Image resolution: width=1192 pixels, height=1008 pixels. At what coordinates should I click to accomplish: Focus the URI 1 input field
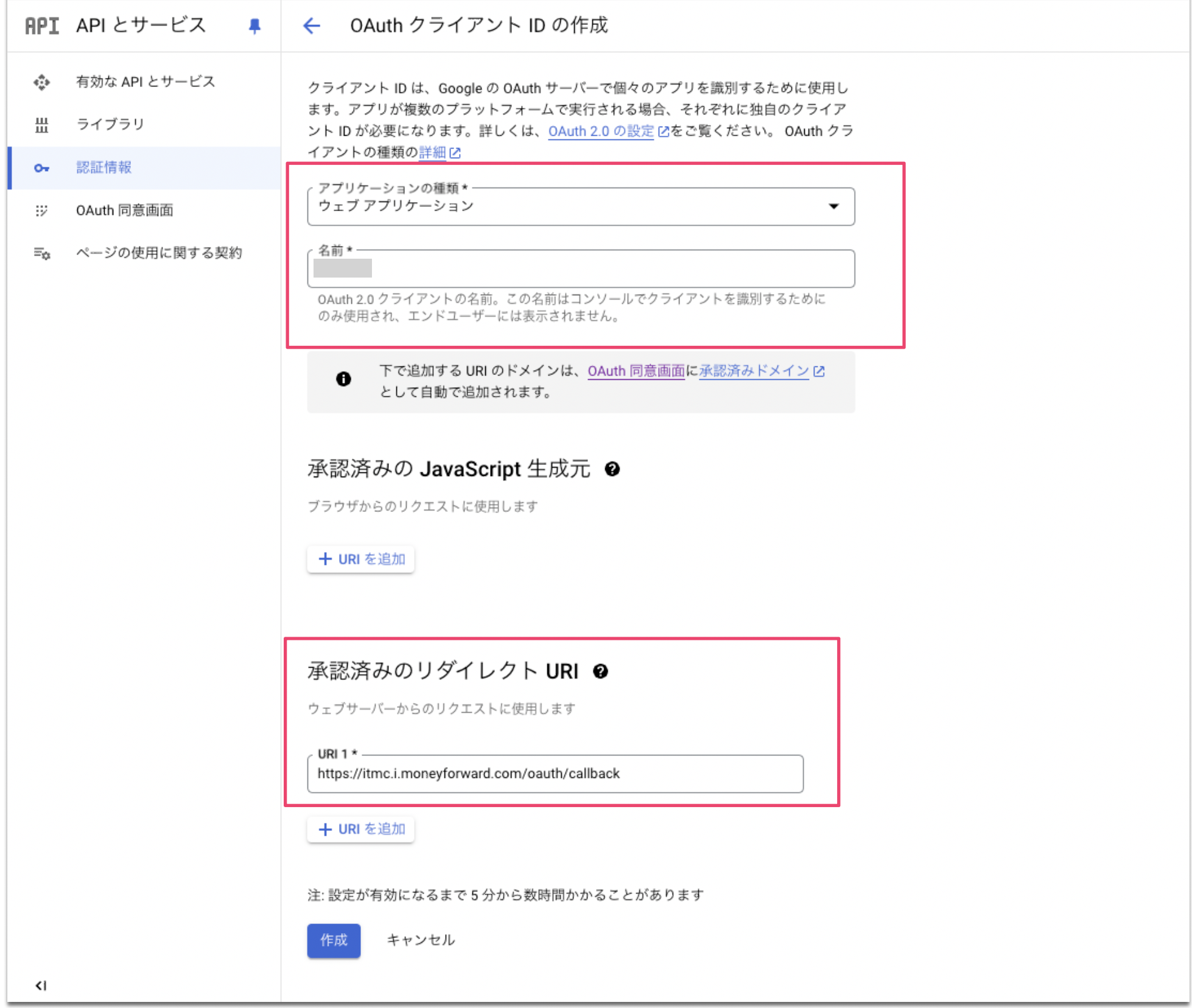(x=555, y=774)
